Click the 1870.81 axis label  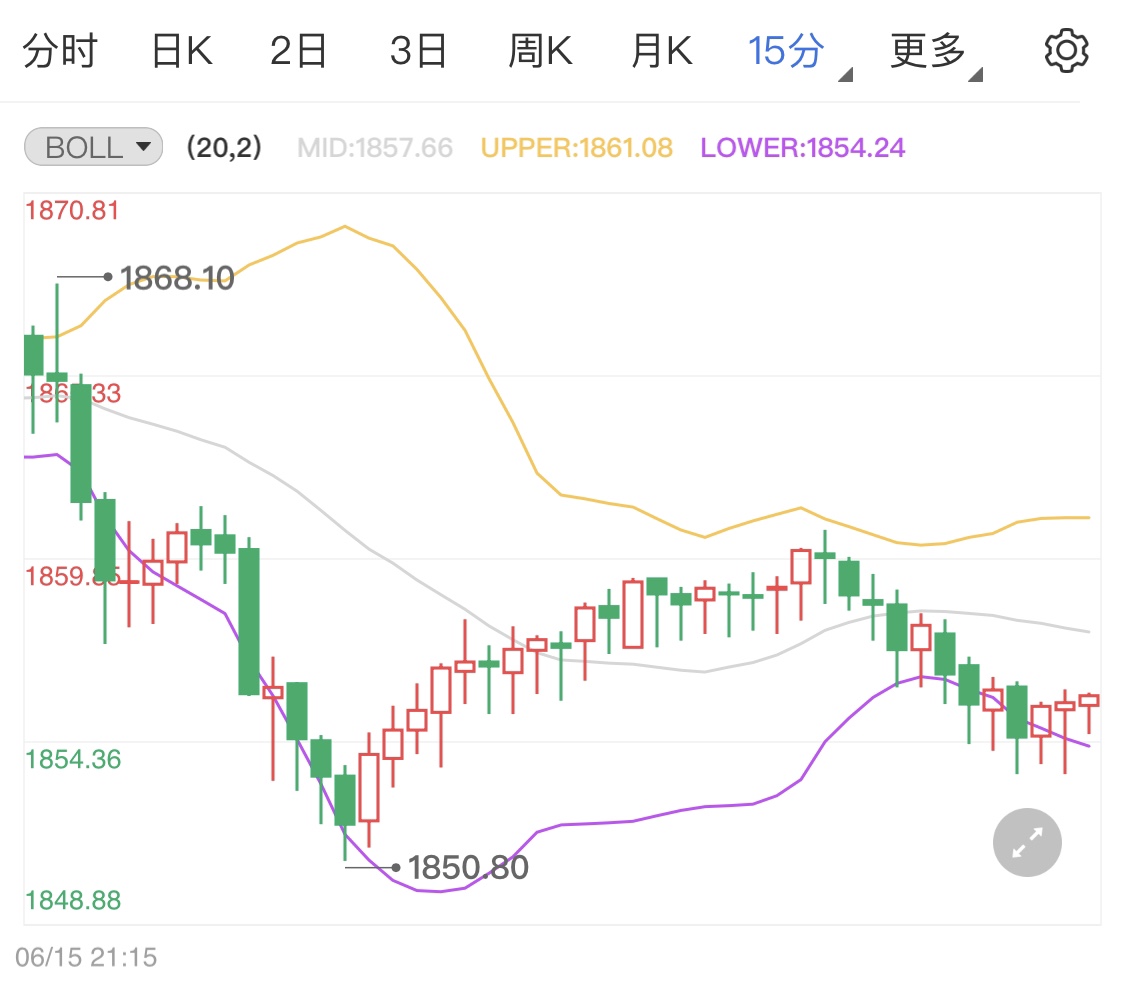(72, 211)
